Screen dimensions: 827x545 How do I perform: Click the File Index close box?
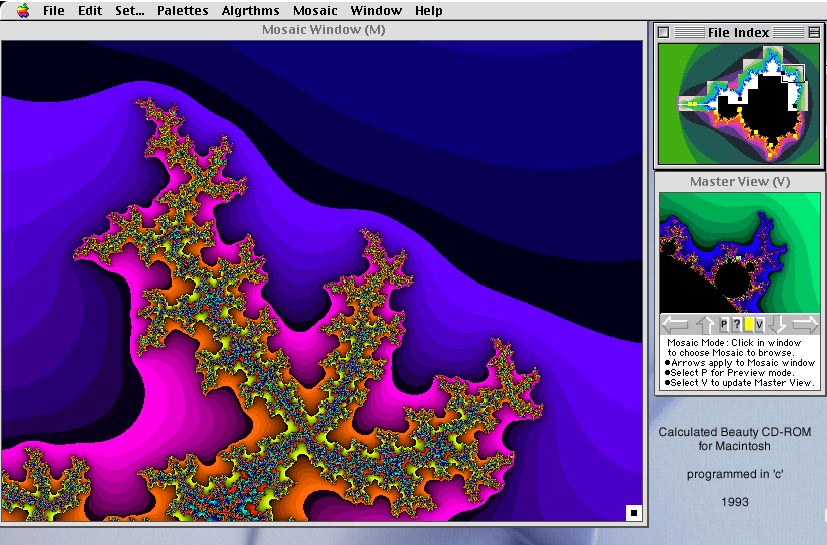[x=664, y=32]
